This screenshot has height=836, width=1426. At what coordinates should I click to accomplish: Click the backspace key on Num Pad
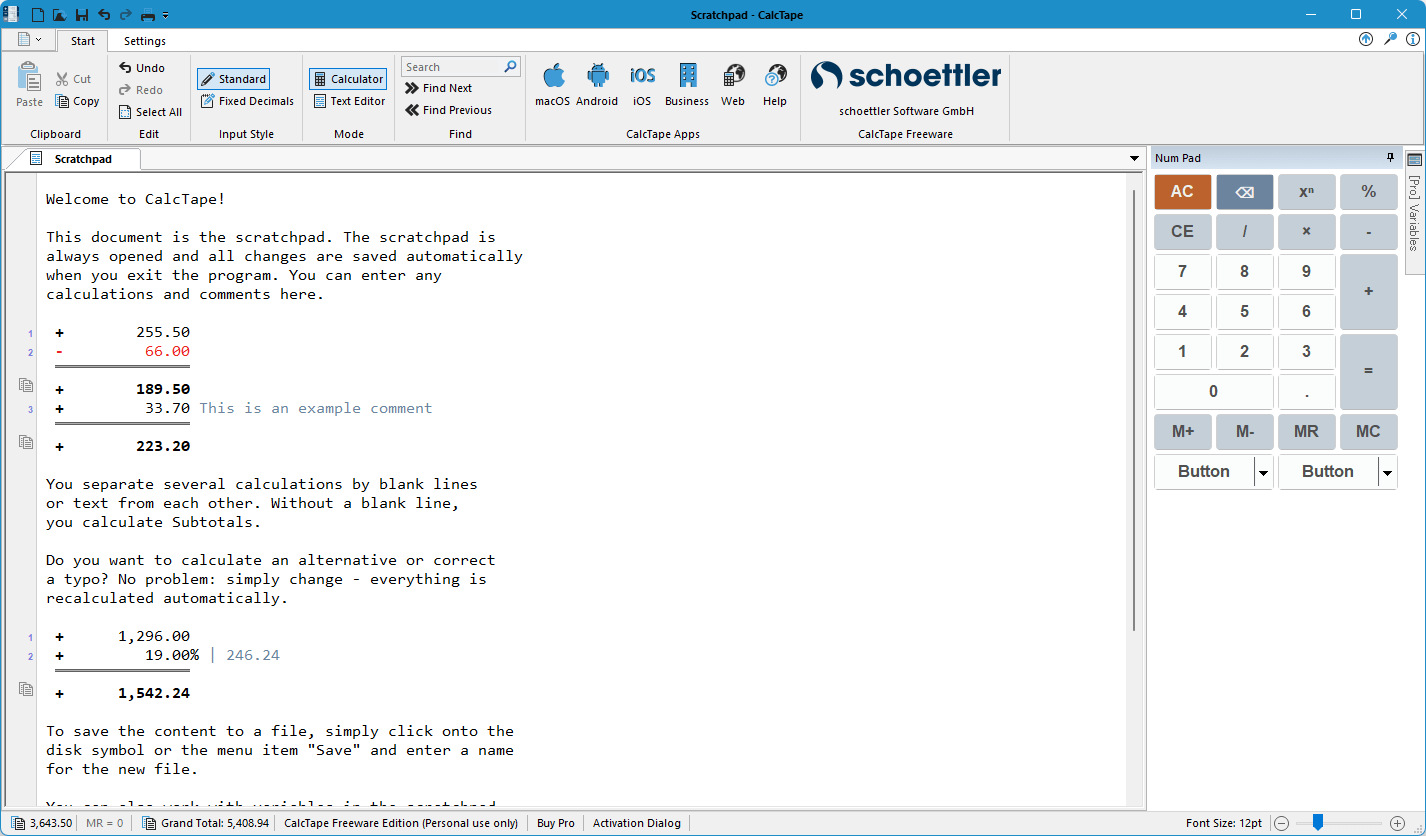pos(1245,192)
